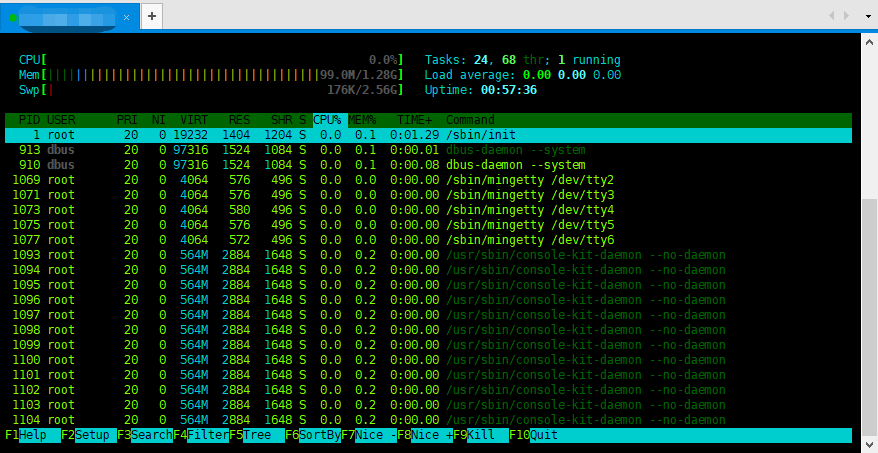
Task: Select console-kit-daemon row with PID 1100
Action: click(x=428, y=360)
